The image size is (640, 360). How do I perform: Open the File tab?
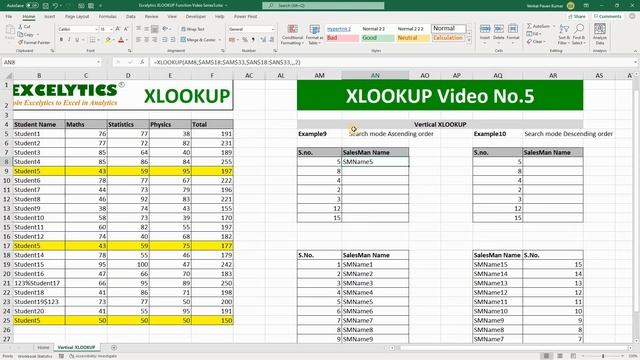coord(9,16)
